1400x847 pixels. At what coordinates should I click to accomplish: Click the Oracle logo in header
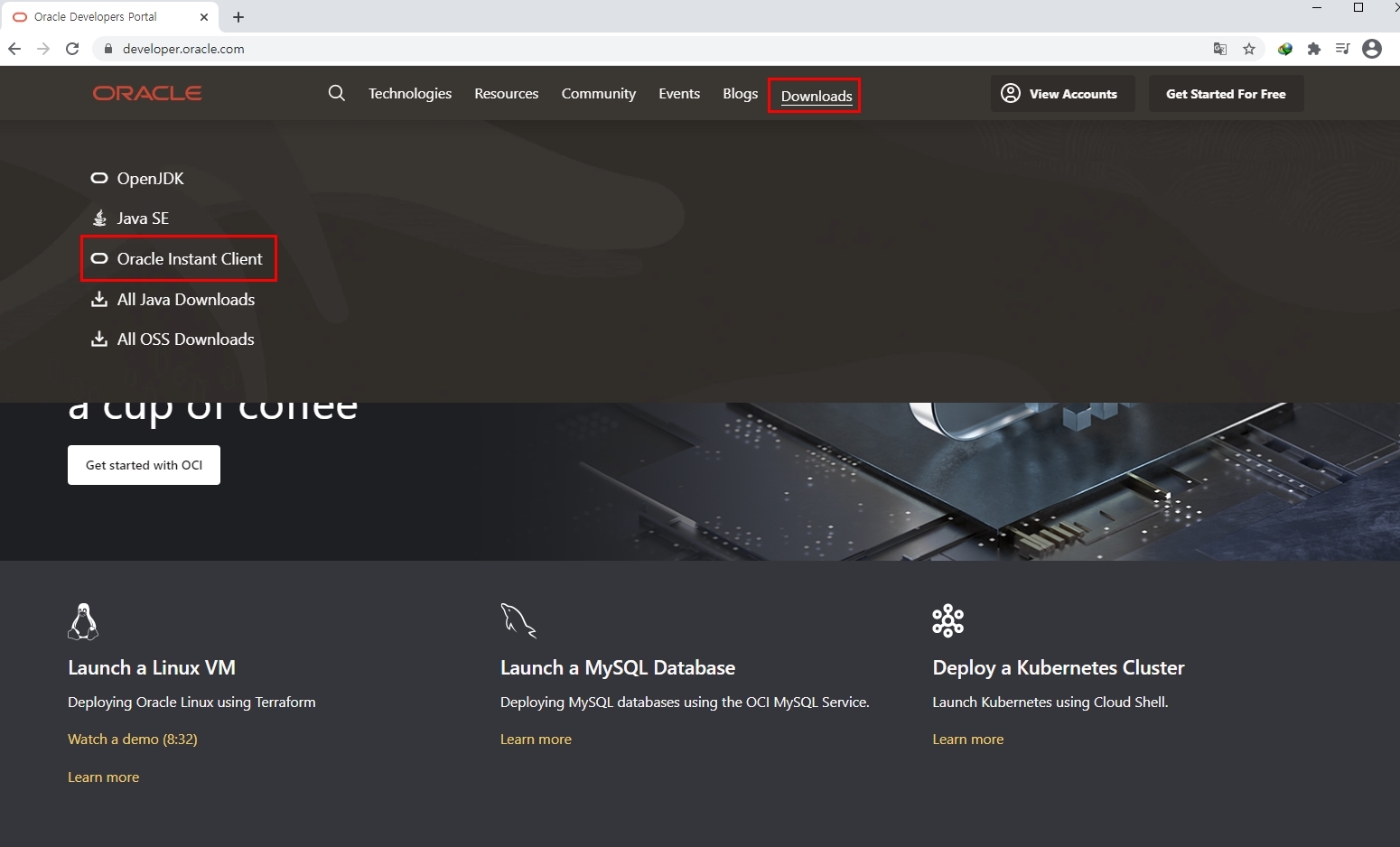point(147,93)
